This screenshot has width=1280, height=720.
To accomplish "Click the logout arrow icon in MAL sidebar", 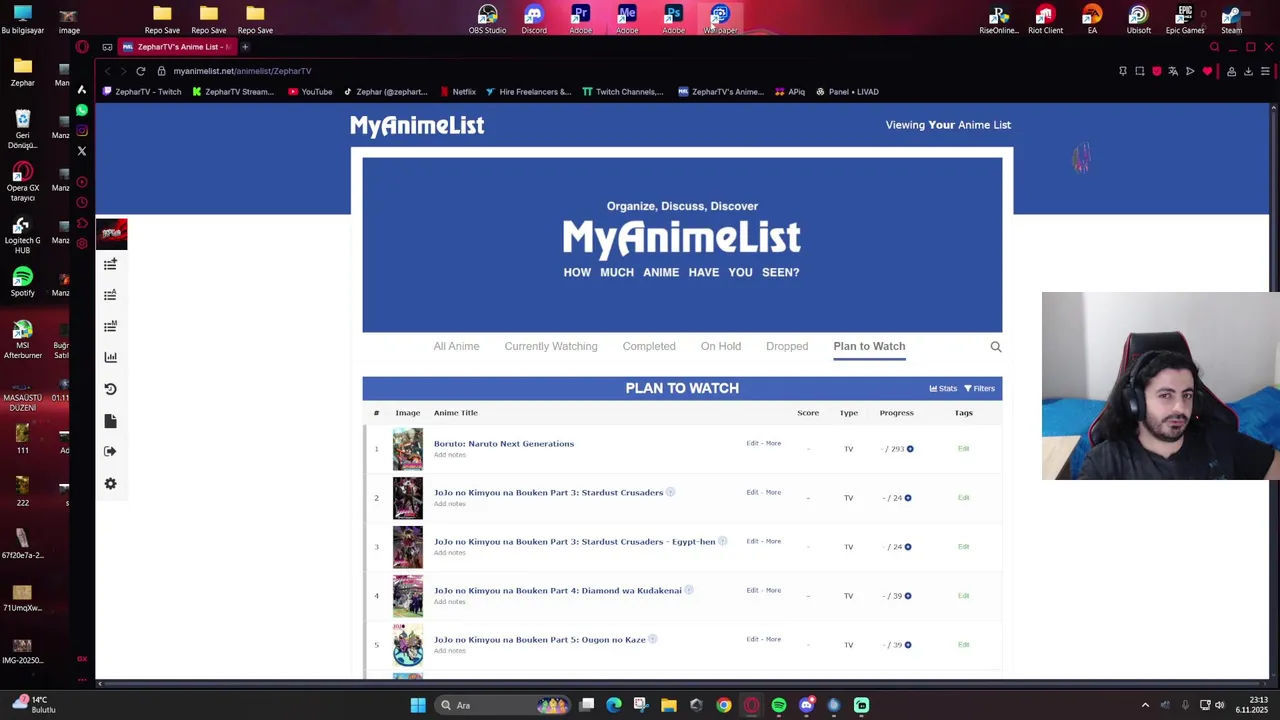I will [110, 451].
